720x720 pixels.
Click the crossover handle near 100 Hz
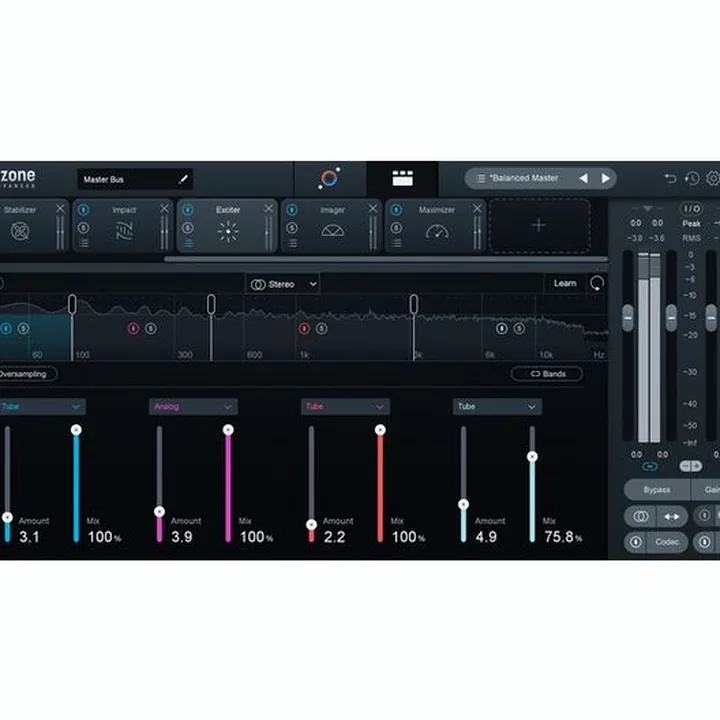click(x=72, y=304)
